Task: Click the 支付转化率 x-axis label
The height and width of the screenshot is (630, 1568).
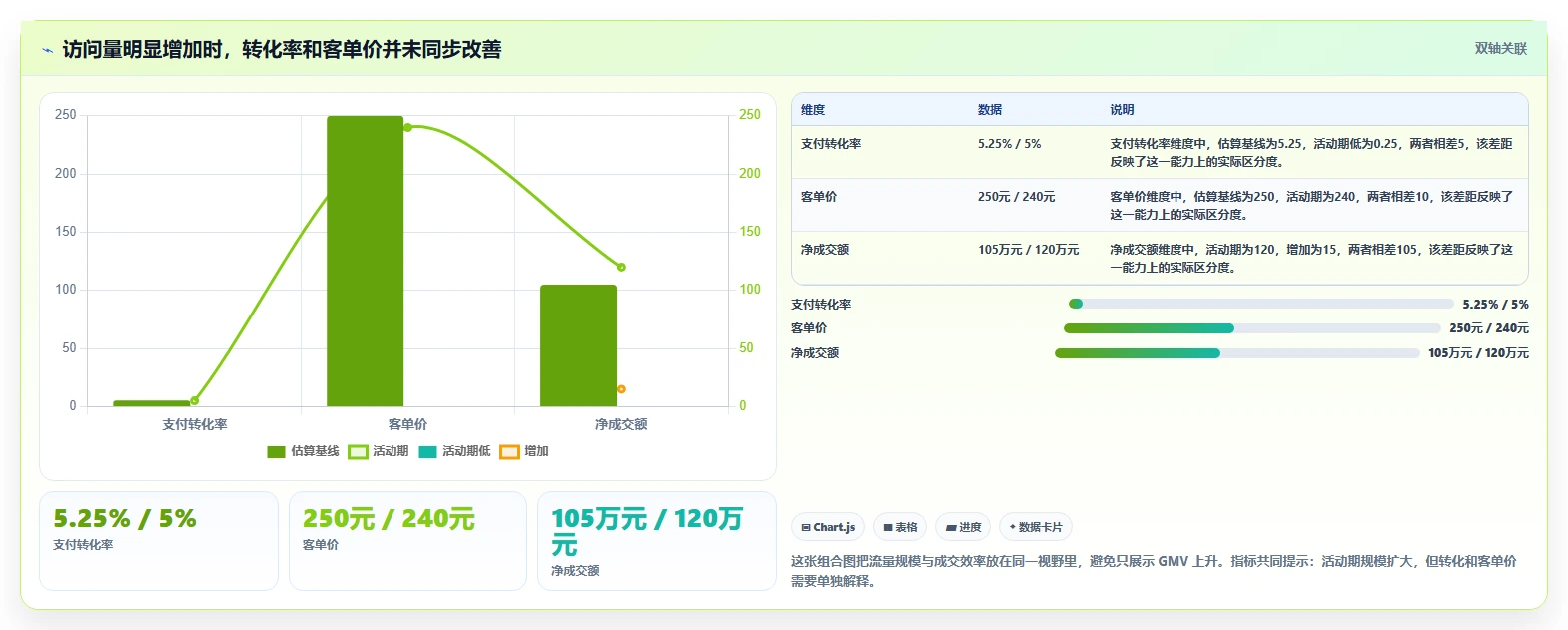Action: tap(195, 424)
